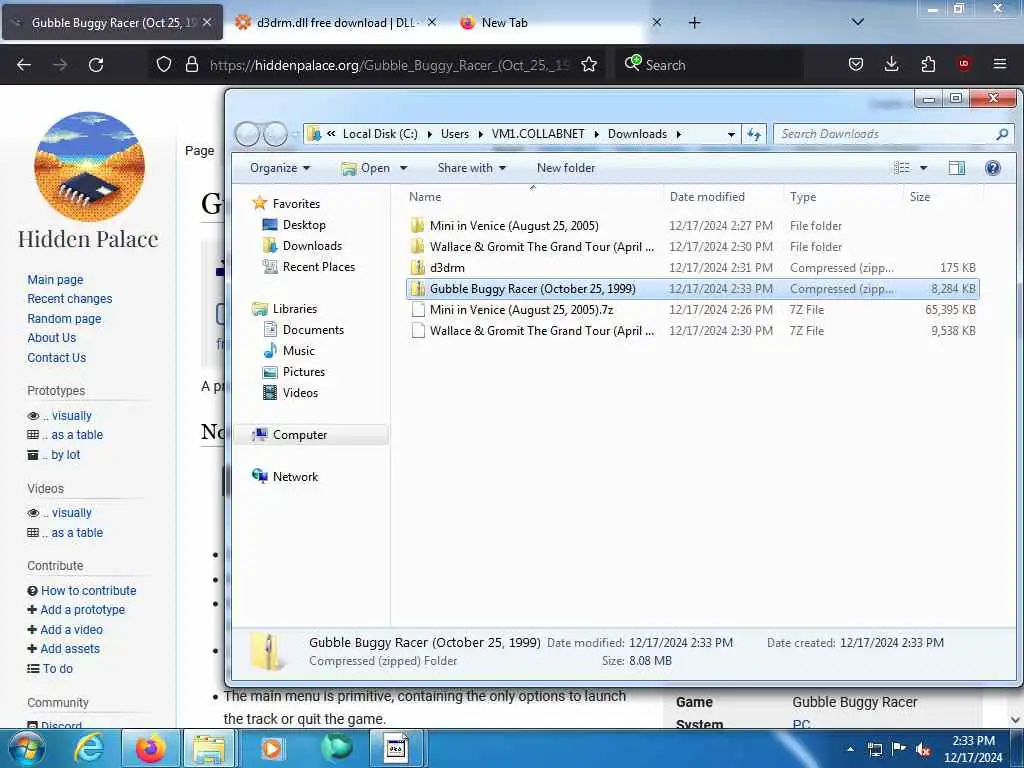This screenshot has height=768, width=1024.
Task: Select d3drm zipped folder
Action: click(x=692, y=268)
